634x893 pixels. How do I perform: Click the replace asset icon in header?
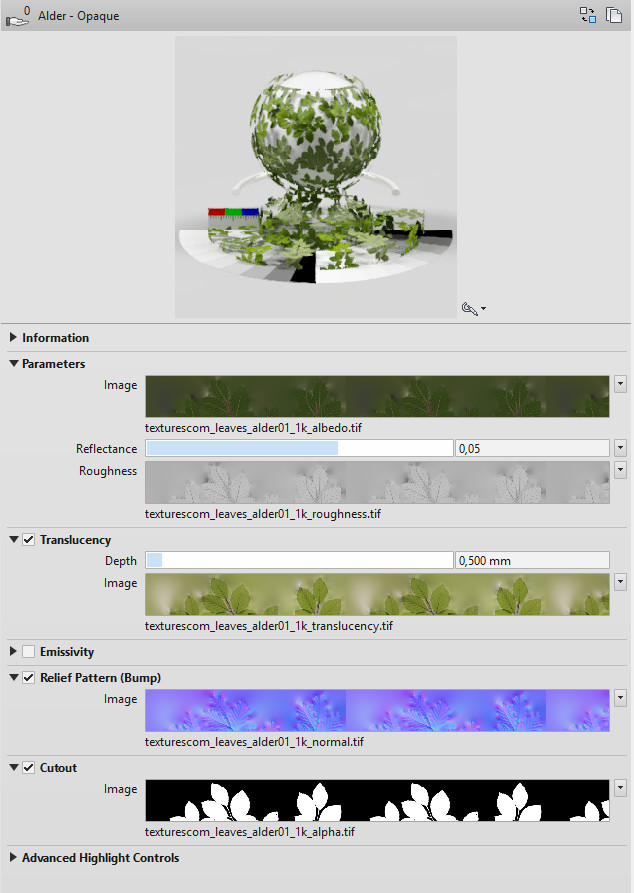pyautogui.click(x=588, y=15)
